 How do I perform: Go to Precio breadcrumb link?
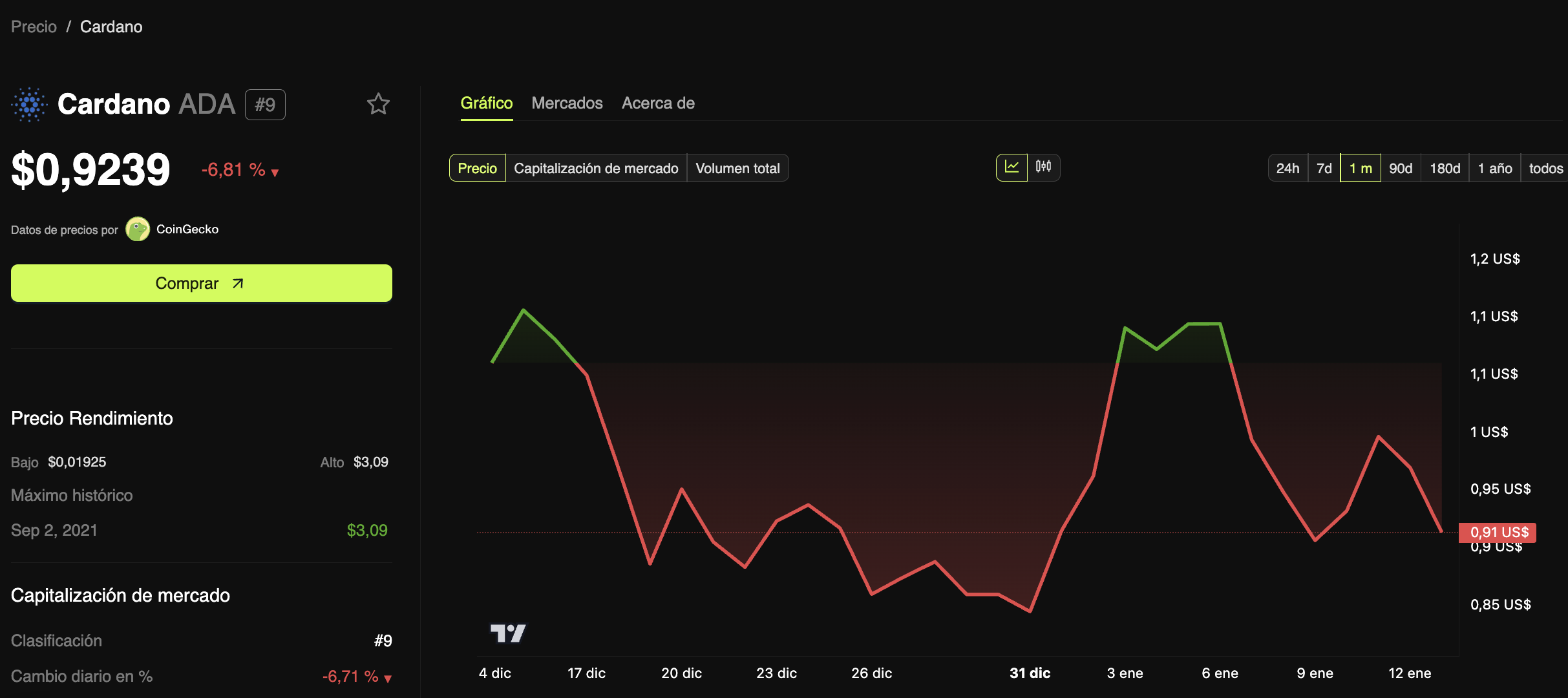(x=34, y=26)
